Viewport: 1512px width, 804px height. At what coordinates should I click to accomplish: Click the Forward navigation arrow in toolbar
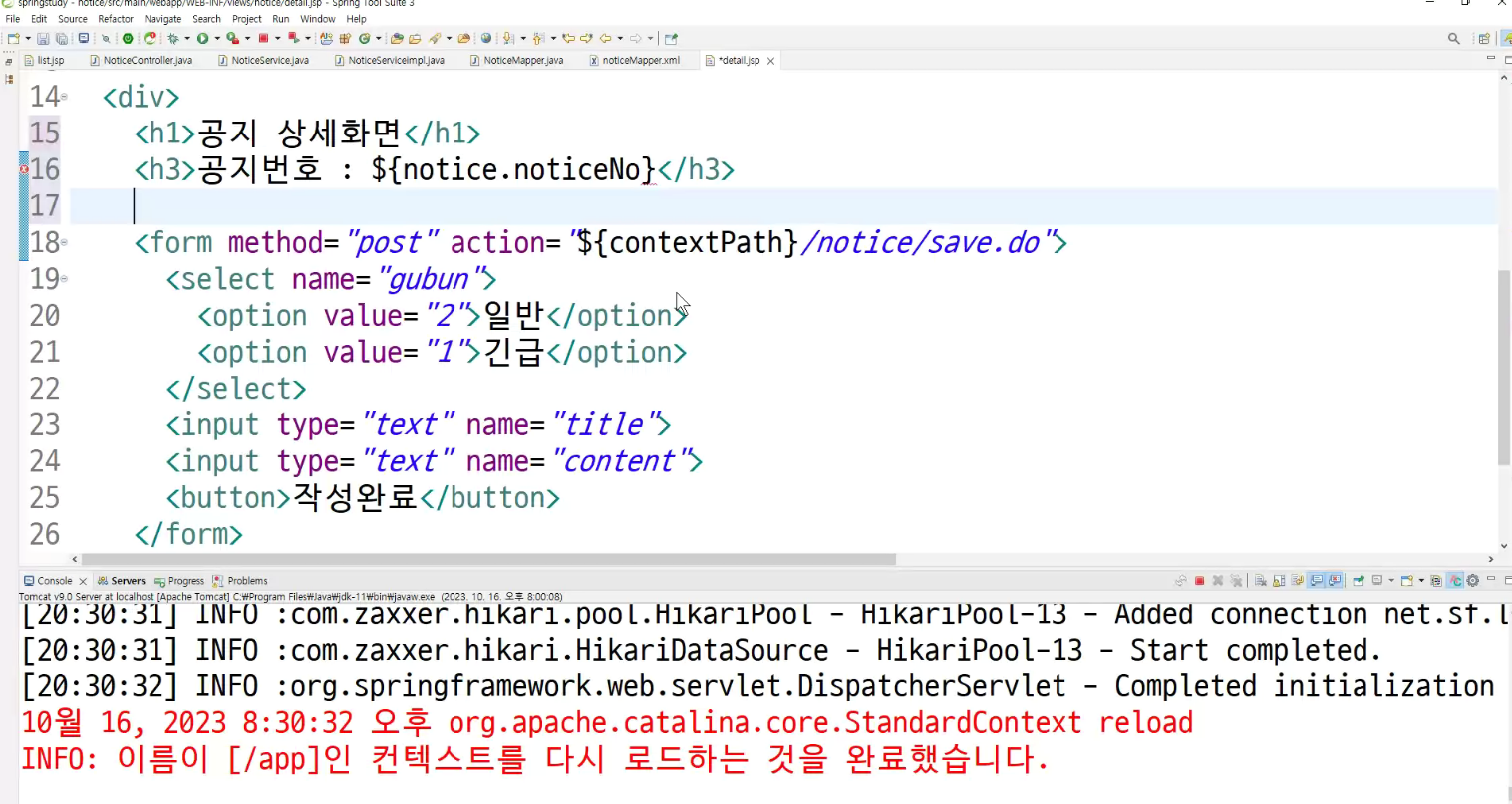click(x=635, y=39)
